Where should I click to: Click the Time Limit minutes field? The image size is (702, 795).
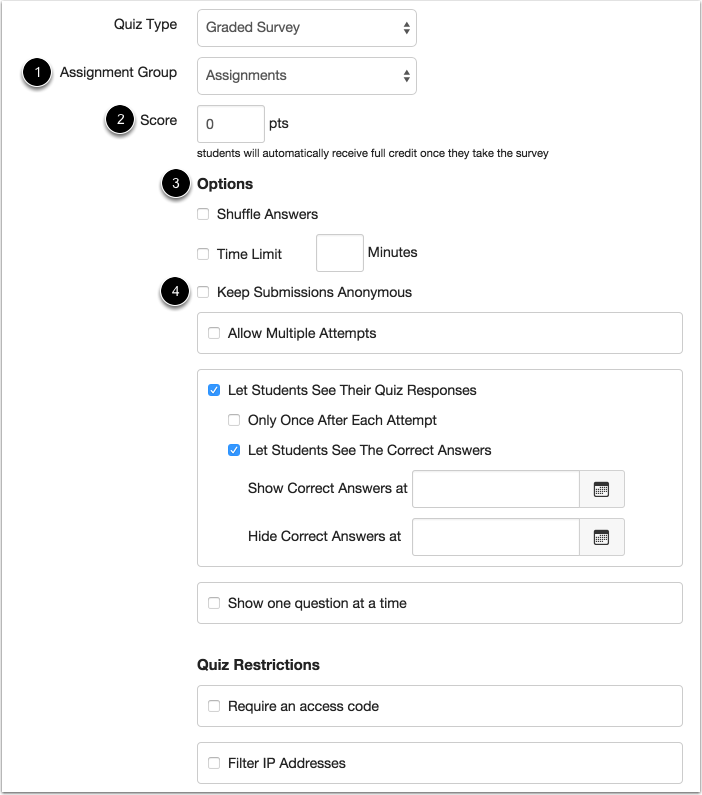click(340, 252)
